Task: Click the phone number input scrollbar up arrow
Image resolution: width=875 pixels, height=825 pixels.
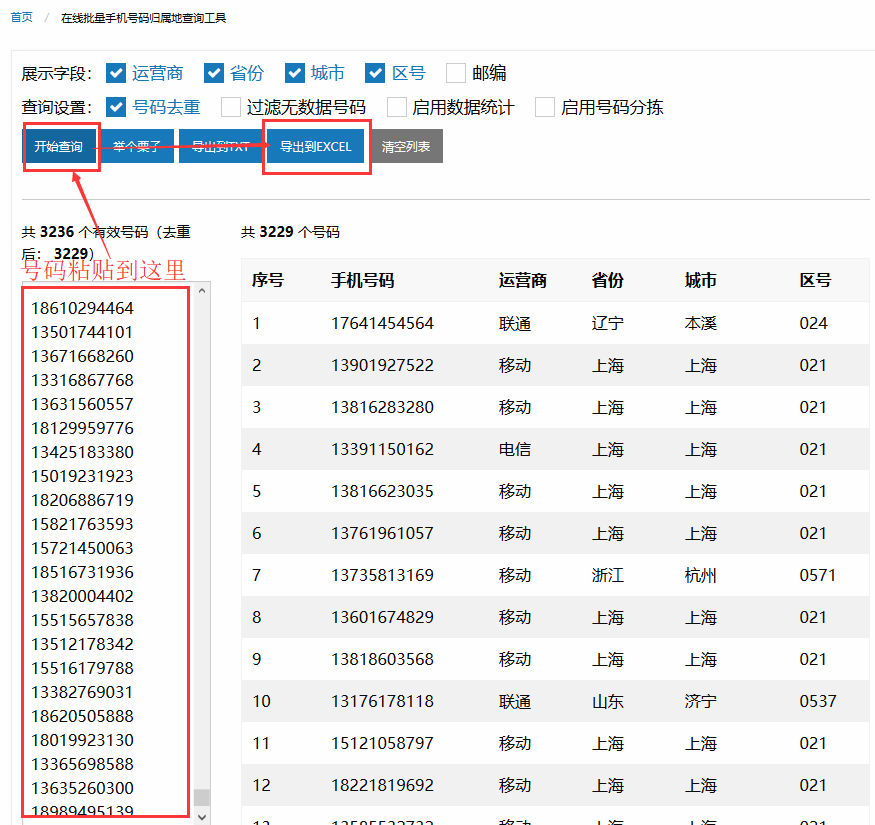Action: coord(202,291)
